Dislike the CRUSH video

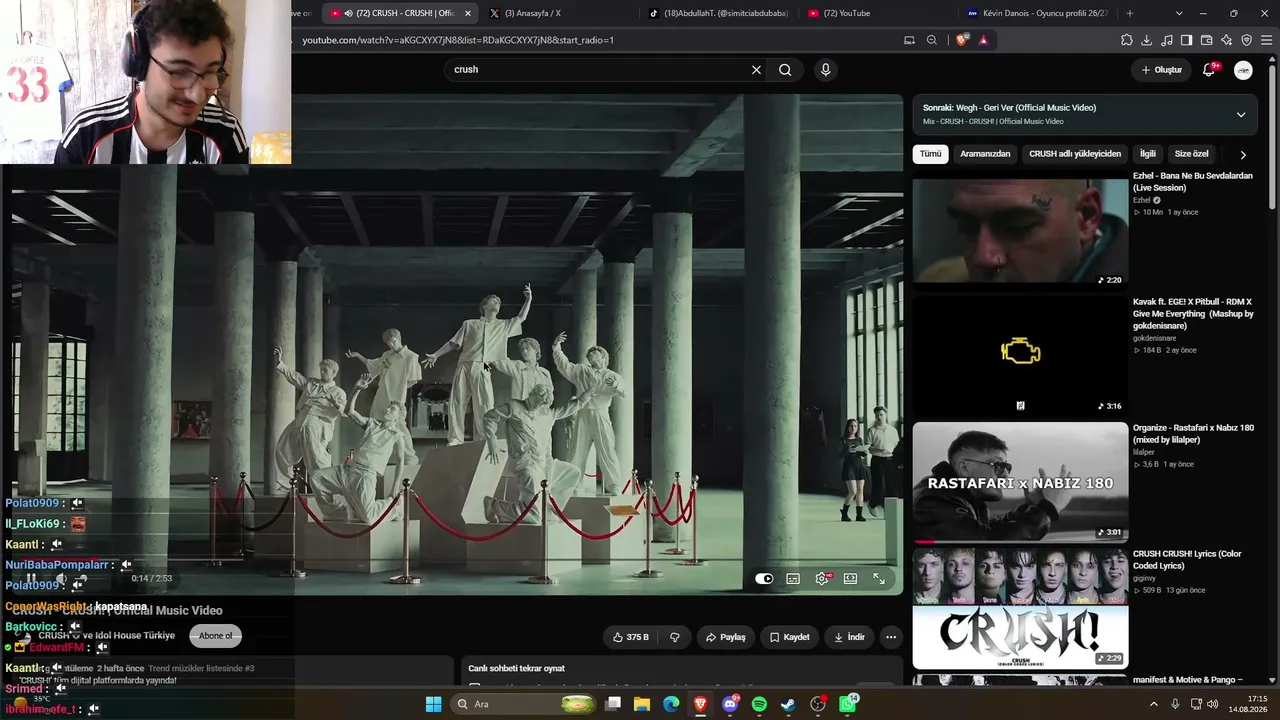pos(675,637)
